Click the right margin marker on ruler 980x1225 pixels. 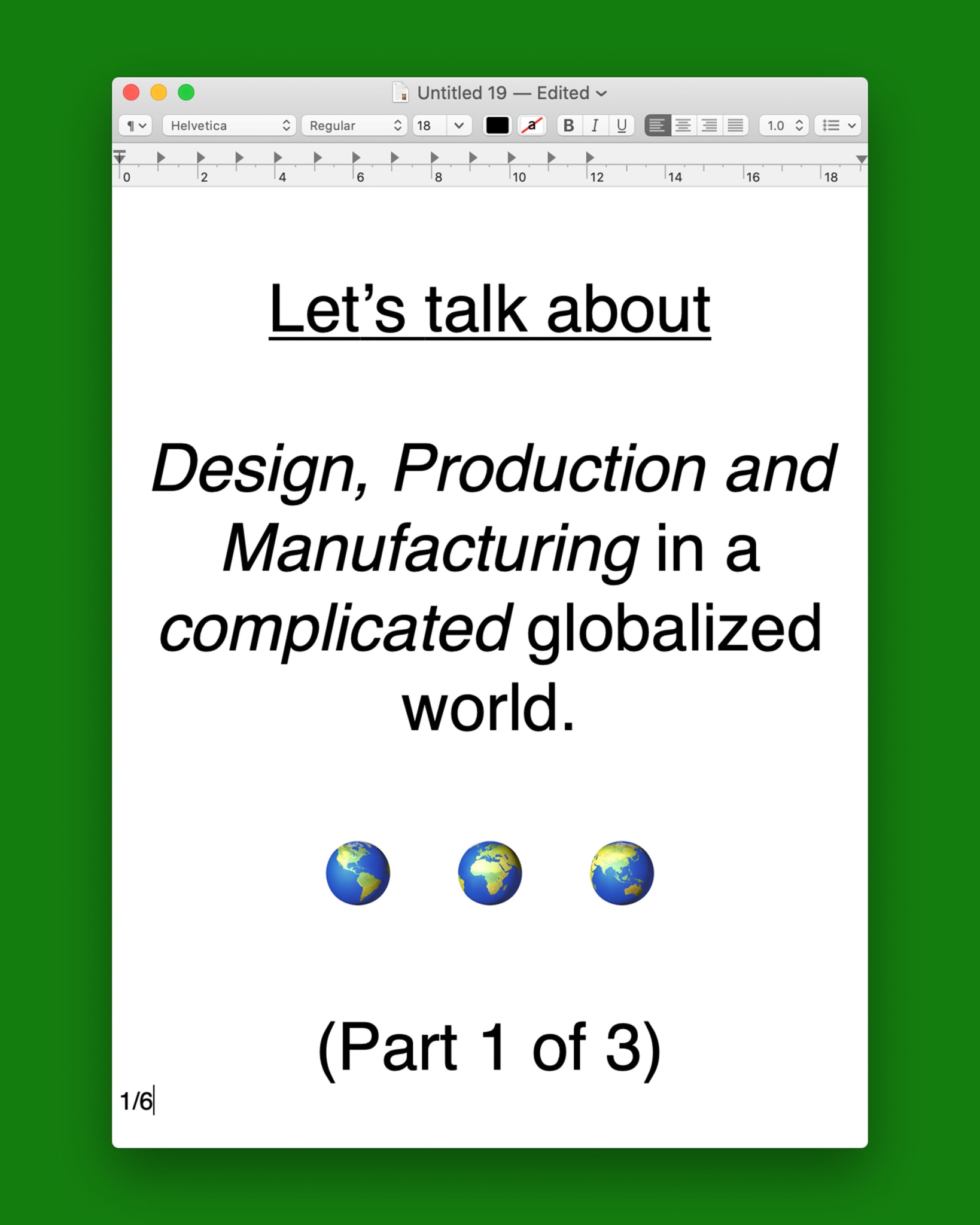[861, 159]
